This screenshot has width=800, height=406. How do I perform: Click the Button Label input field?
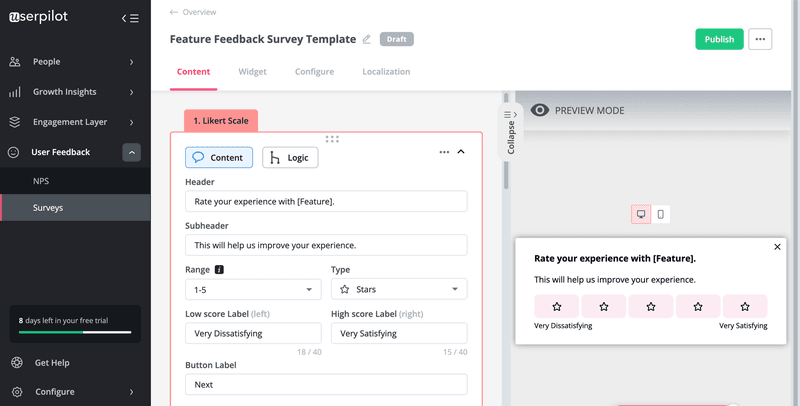click(326, 385)
